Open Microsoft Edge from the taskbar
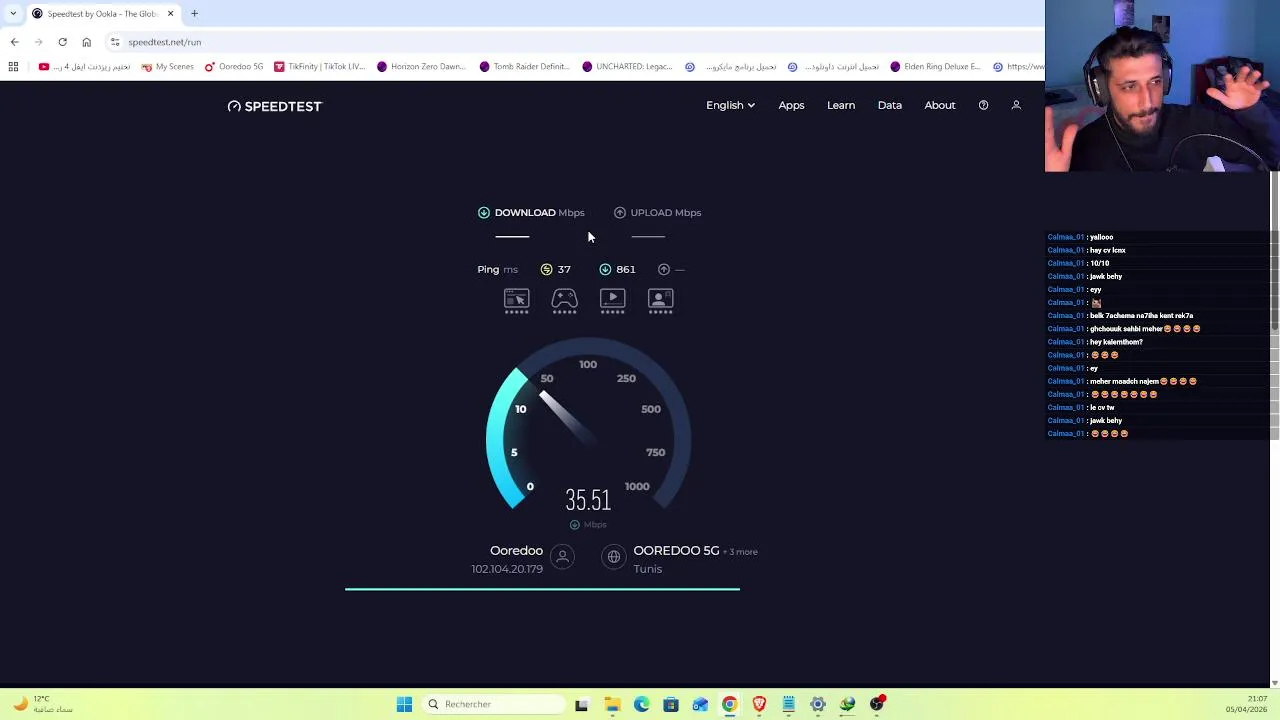 tap(641, 704)
